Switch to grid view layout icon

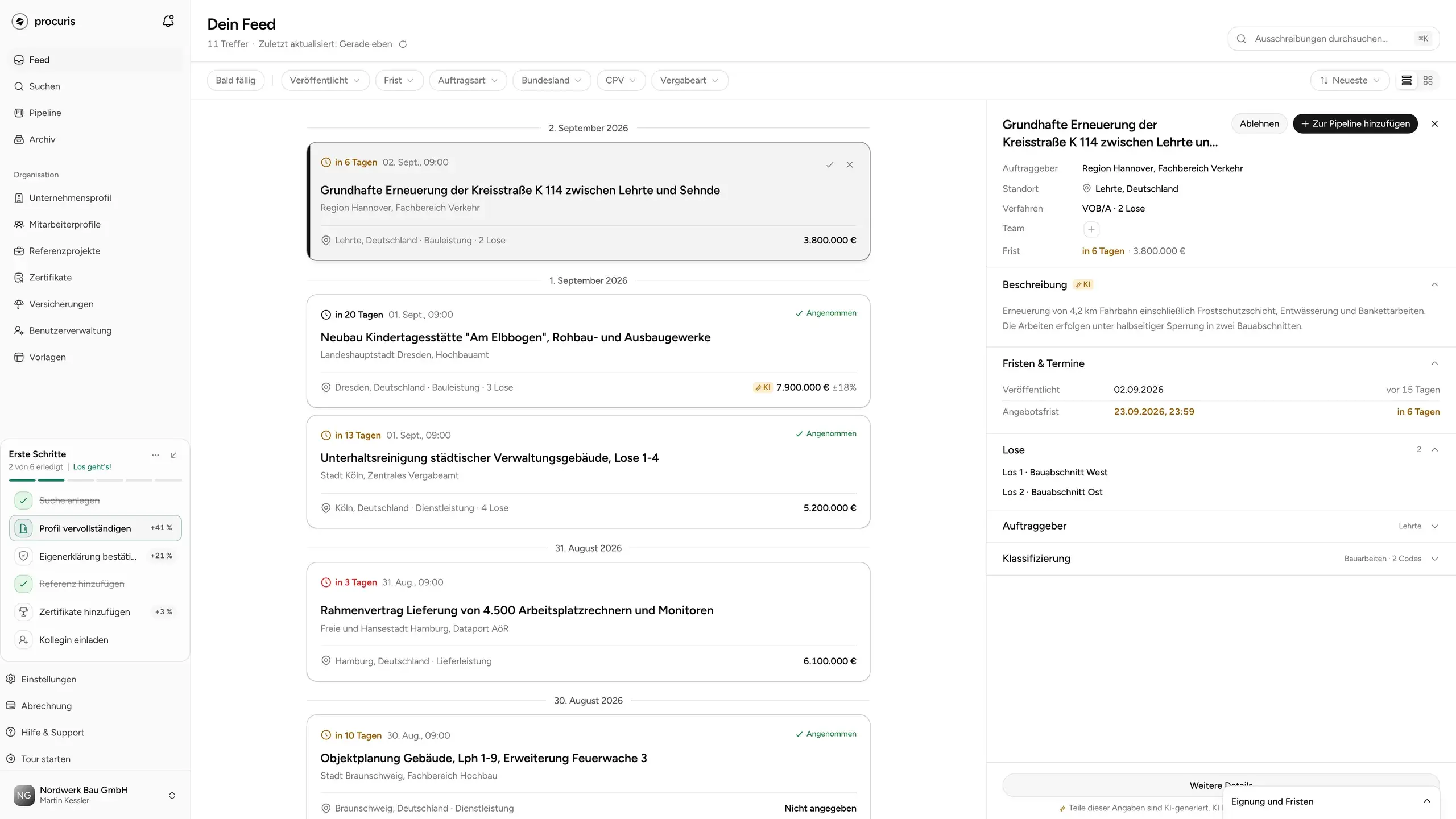tap(1428, 80)
